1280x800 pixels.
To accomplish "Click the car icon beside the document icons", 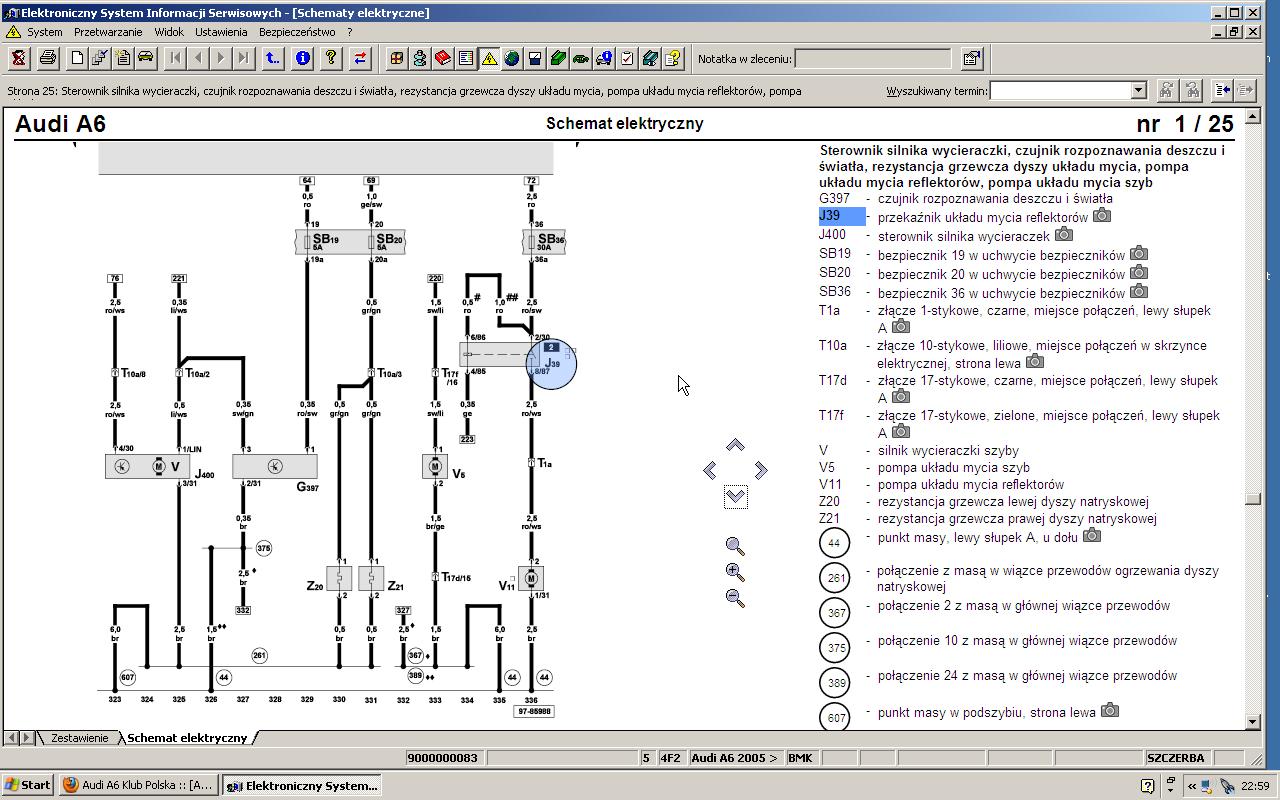I will click(145, 58).
